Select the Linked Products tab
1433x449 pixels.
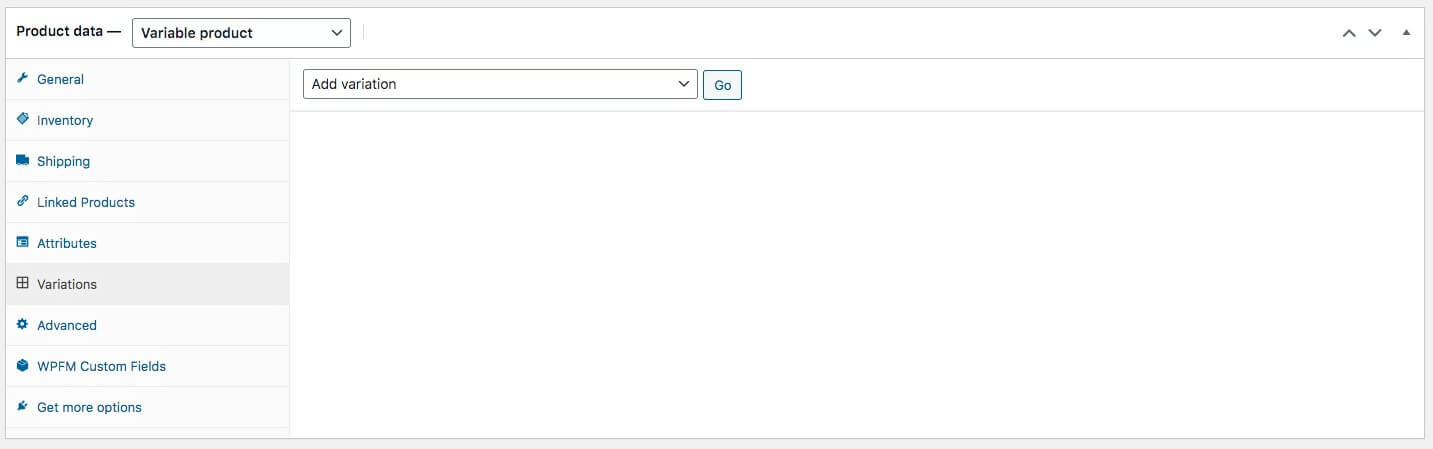tap(86, 202)
